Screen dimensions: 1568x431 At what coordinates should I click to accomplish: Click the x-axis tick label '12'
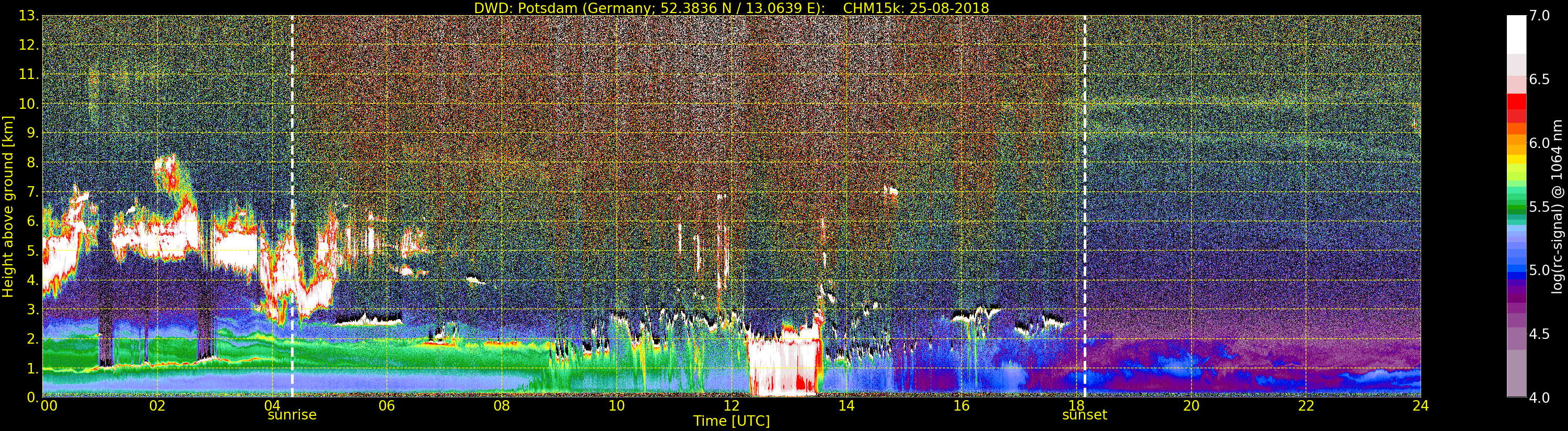pyautogui.click(x=731, y=406)
